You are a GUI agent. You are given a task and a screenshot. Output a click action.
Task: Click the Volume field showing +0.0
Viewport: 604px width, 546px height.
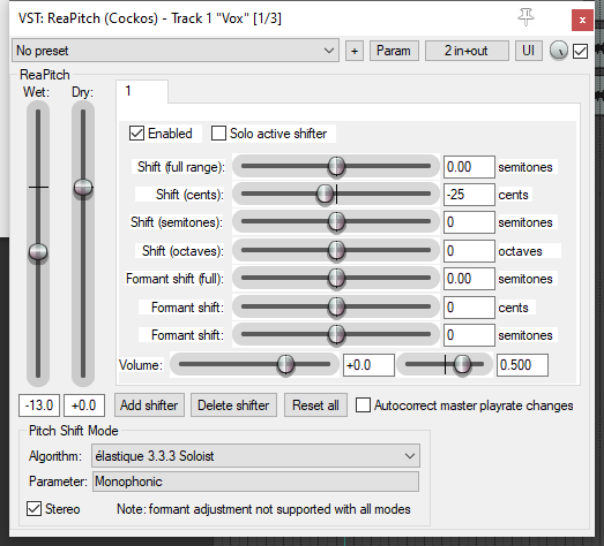pos(369,365)
